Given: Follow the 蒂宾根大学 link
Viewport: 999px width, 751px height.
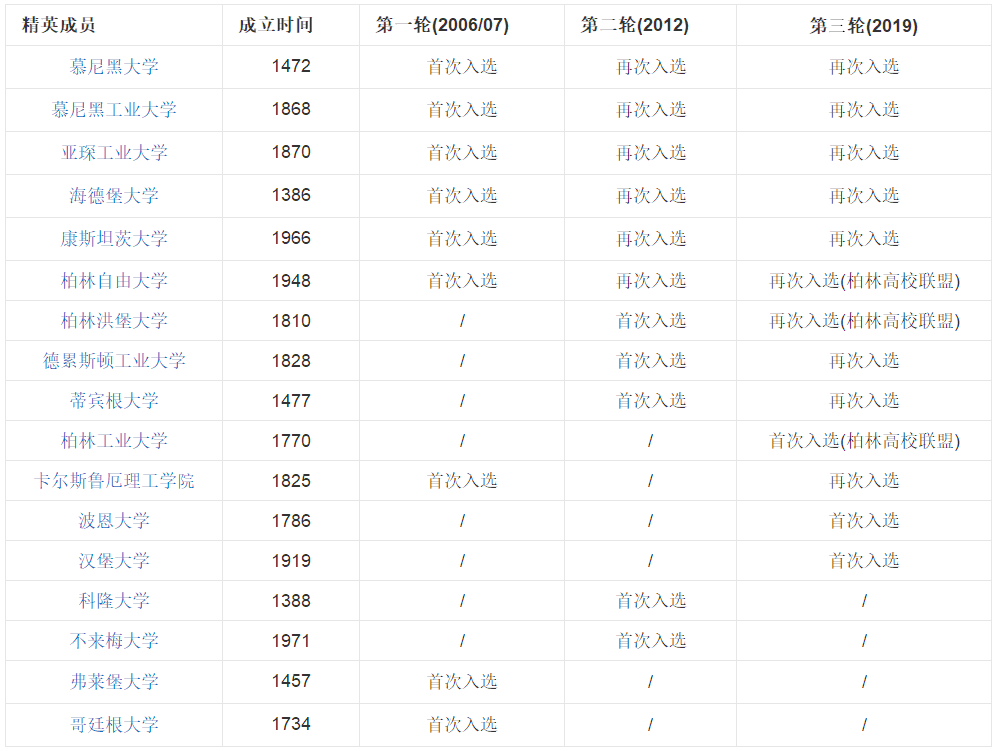Looking at the screenshot, I should [x=114, y=401].
